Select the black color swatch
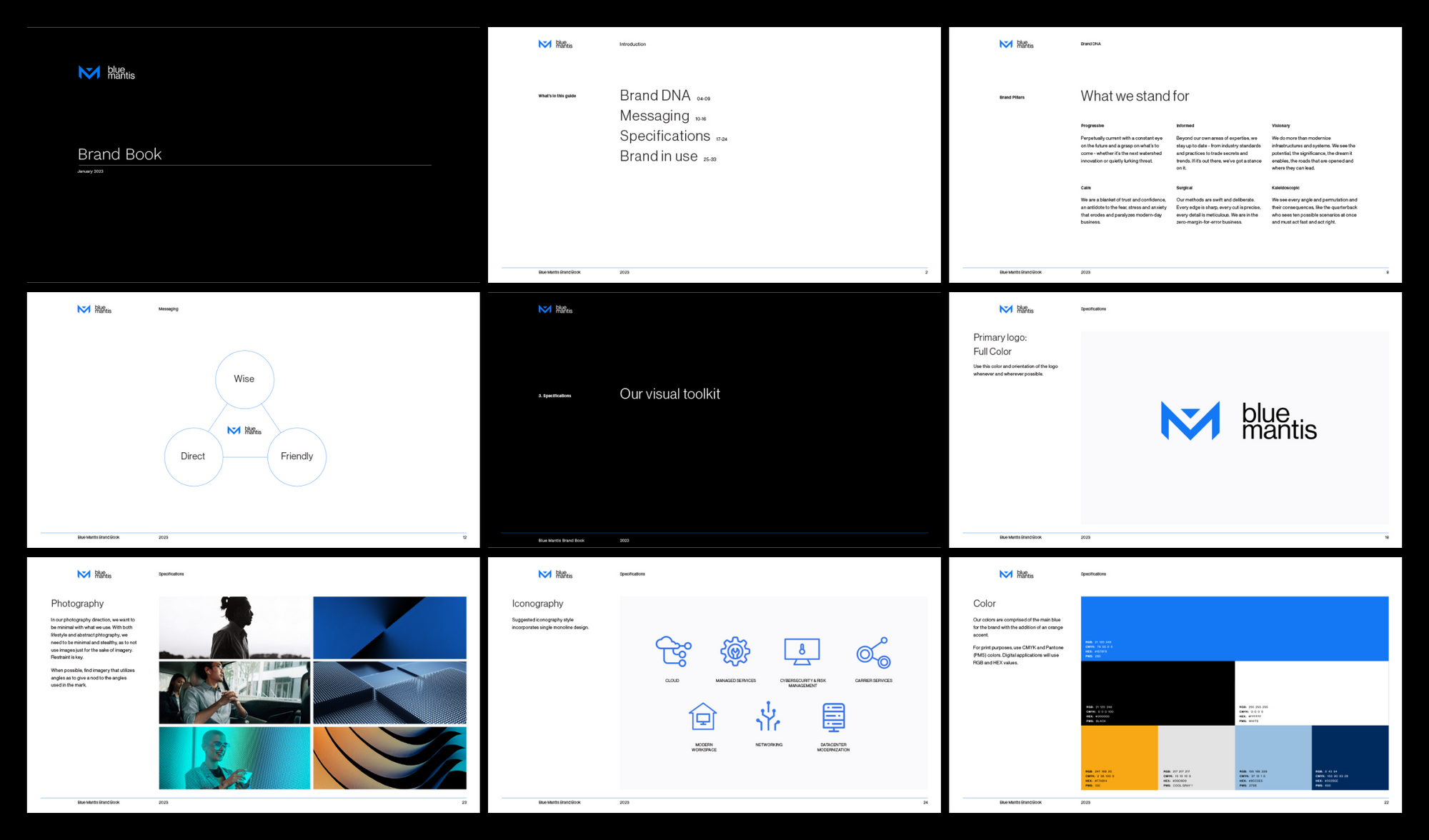 click(x=1157, y=693)
